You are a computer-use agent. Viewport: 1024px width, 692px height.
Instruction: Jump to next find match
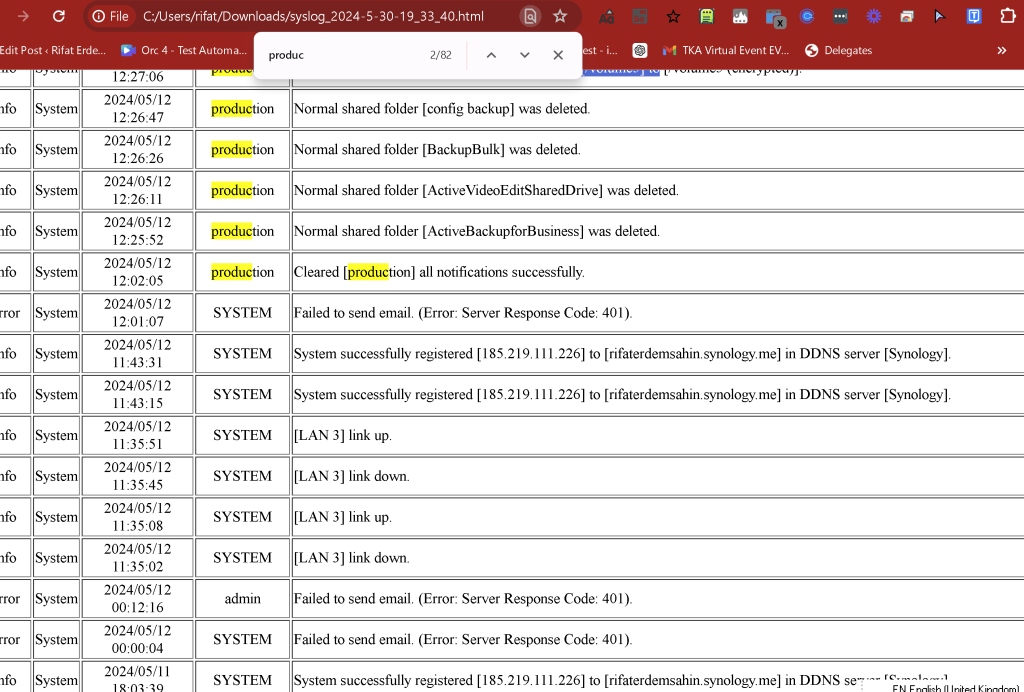tap(524, 55)
